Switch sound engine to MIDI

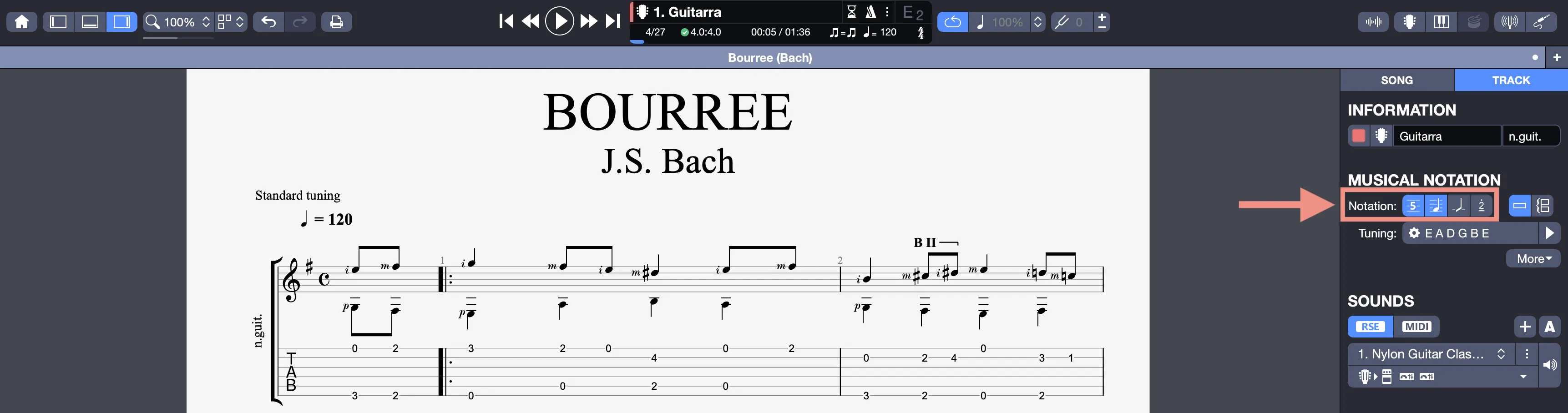tap(1416, 327)
